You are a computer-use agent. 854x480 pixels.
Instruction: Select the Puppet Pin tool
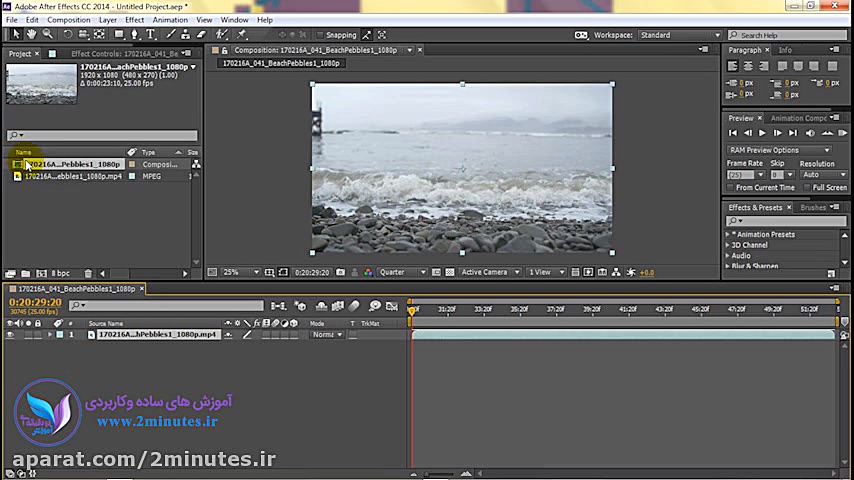[x=242, y=35]
